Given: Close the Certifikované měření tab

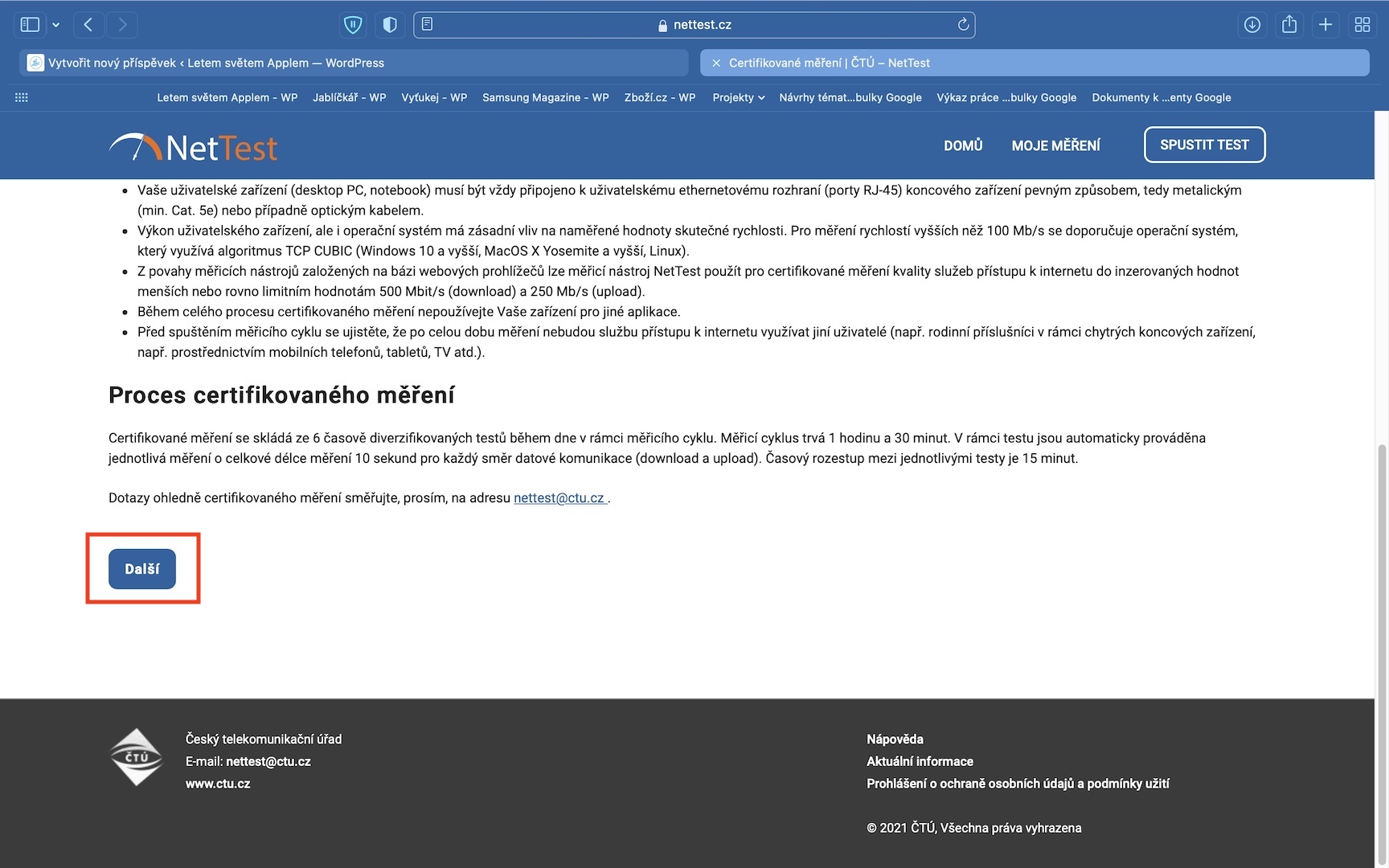Looking at the screenshot, I should pyautogui.click(x=716, y=63).
